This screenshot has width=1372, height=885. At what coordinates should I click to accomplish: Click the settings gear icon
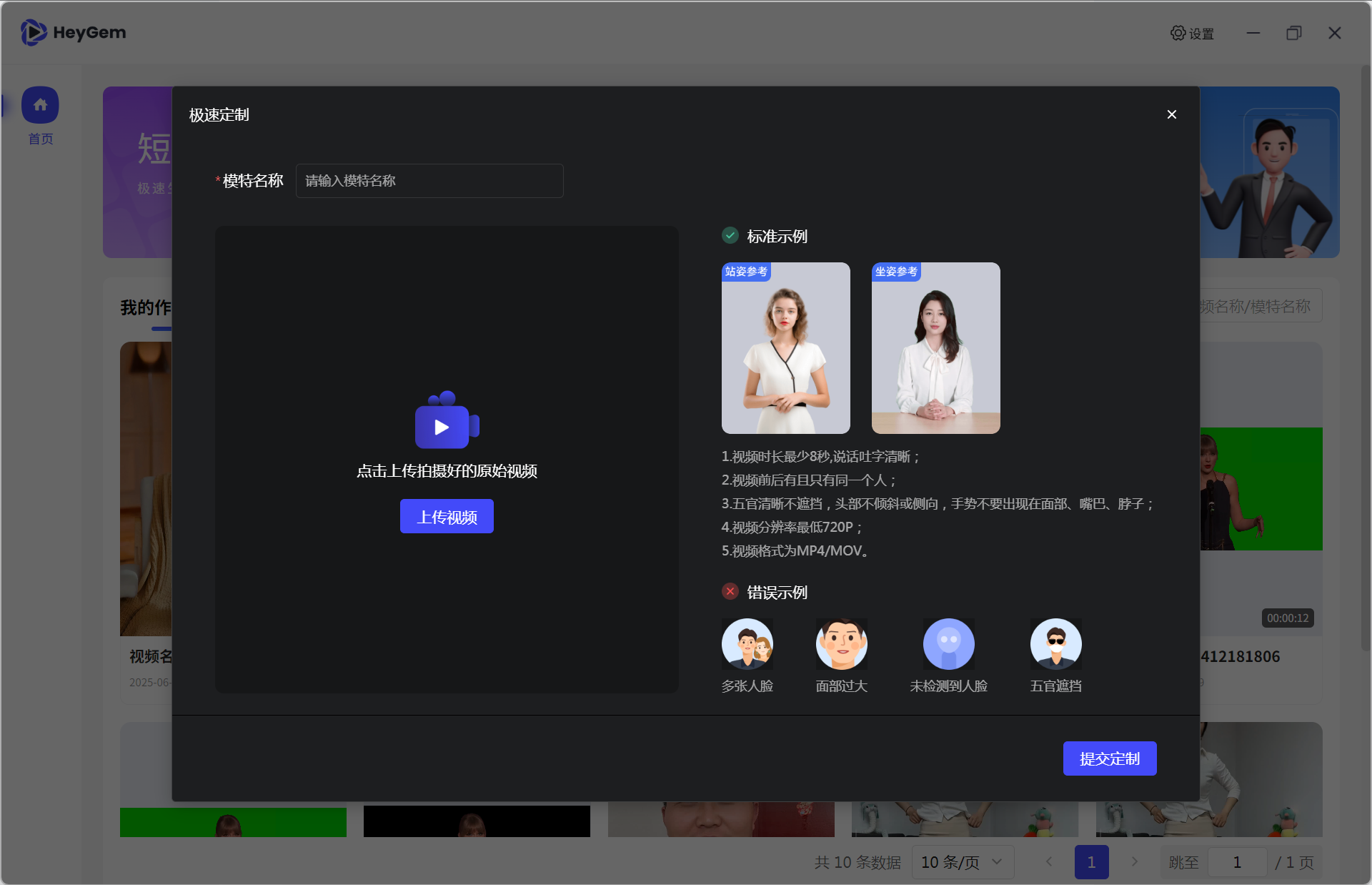1178,33
